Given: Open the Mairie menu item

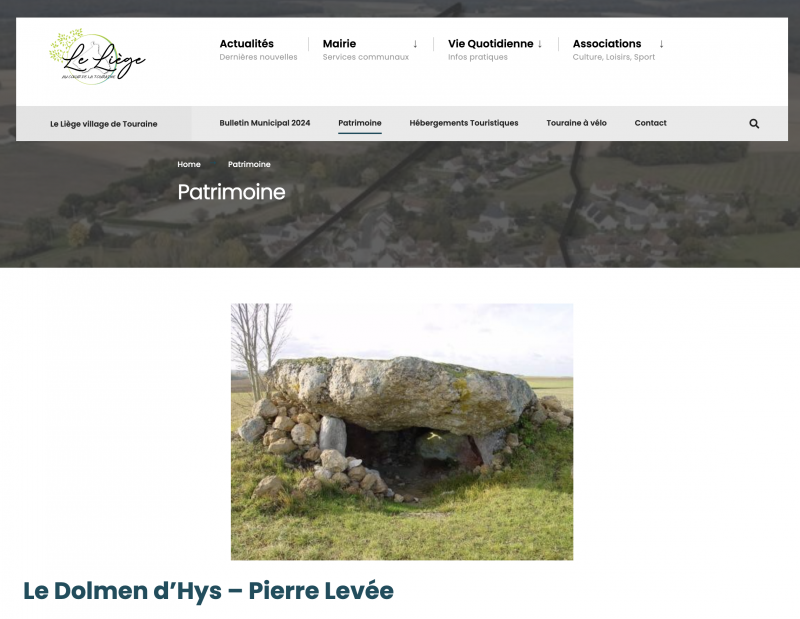Looking at the screenshot, I should pyautogui.click(x=339, y=44).
